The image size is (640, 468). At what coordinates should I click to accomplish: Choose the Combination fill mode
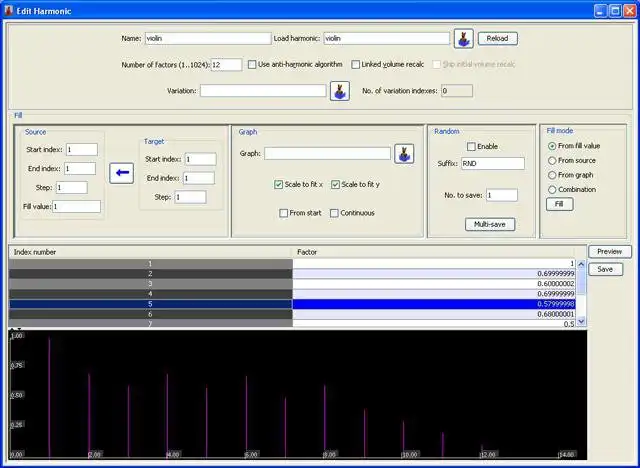(552, 189)
